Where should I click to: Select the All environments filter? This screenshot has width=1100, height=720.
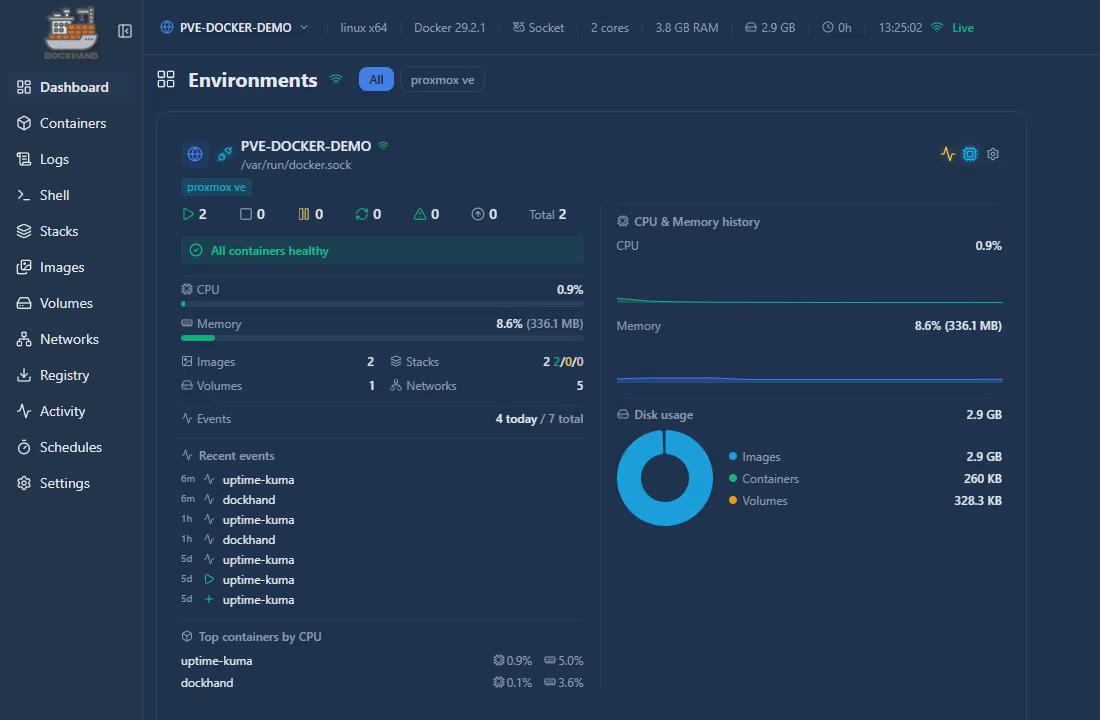coord(376,79)
